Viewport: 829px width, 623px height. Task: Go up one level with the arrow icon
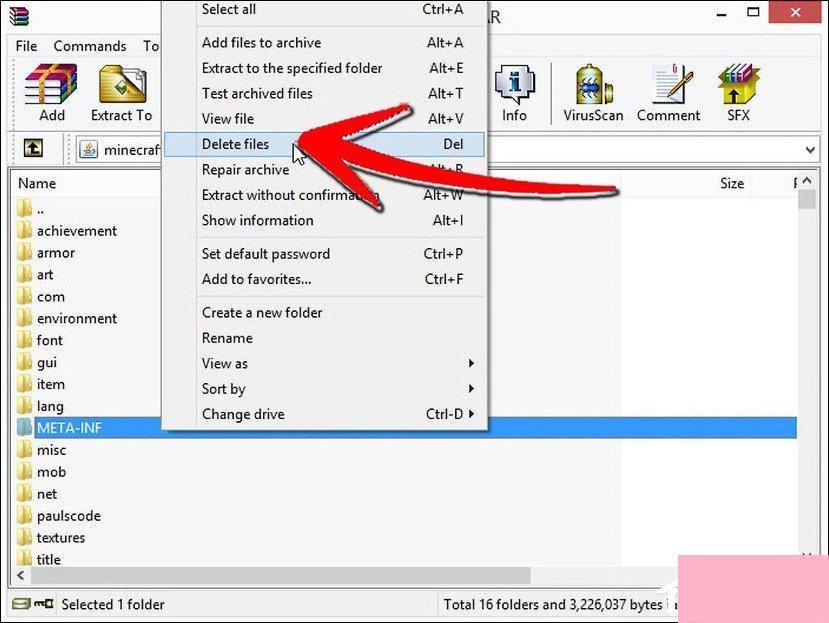[33, 148]
